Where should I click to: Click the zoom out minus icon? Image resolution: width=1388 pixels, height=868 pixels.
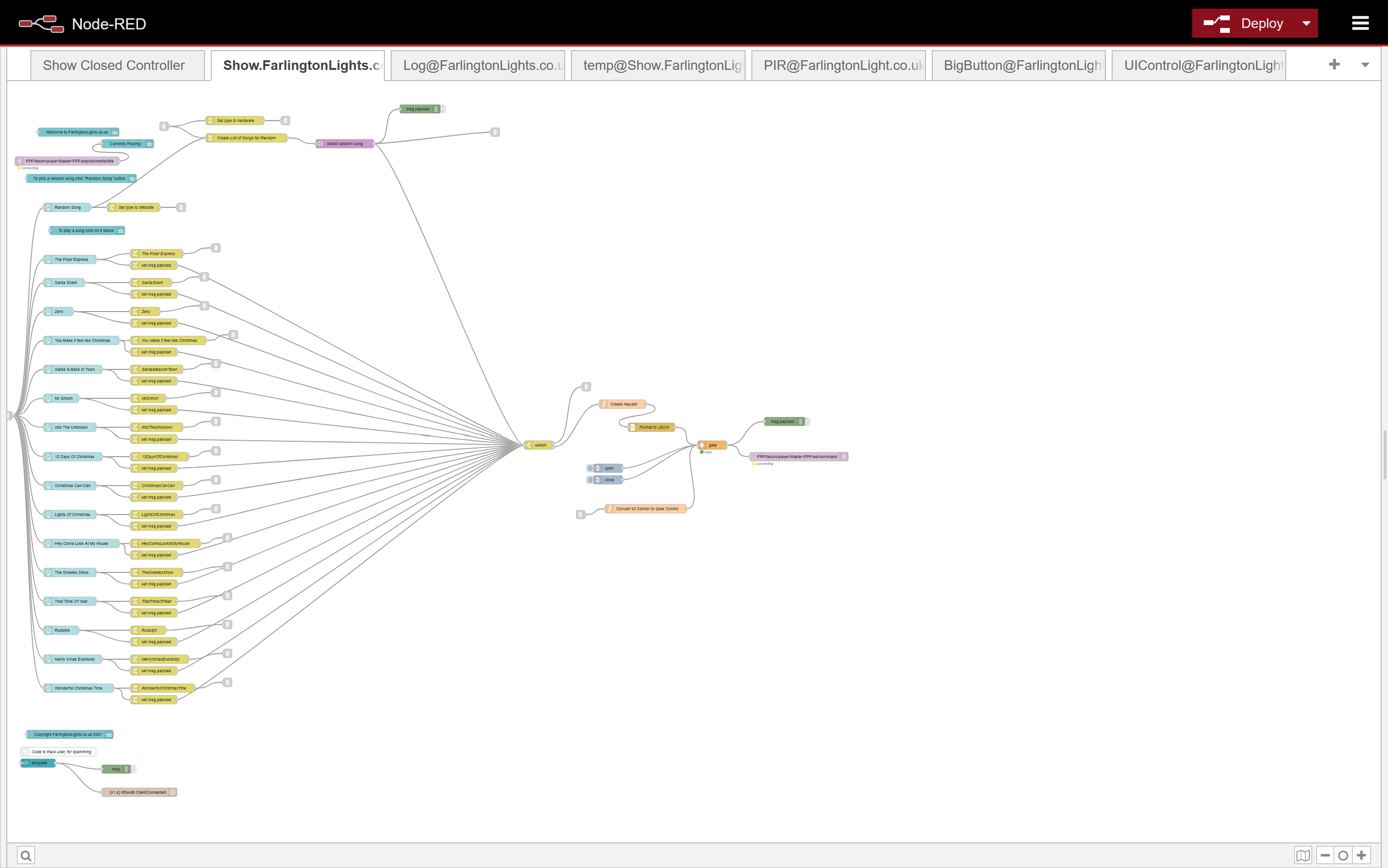tap(1325, 855)
